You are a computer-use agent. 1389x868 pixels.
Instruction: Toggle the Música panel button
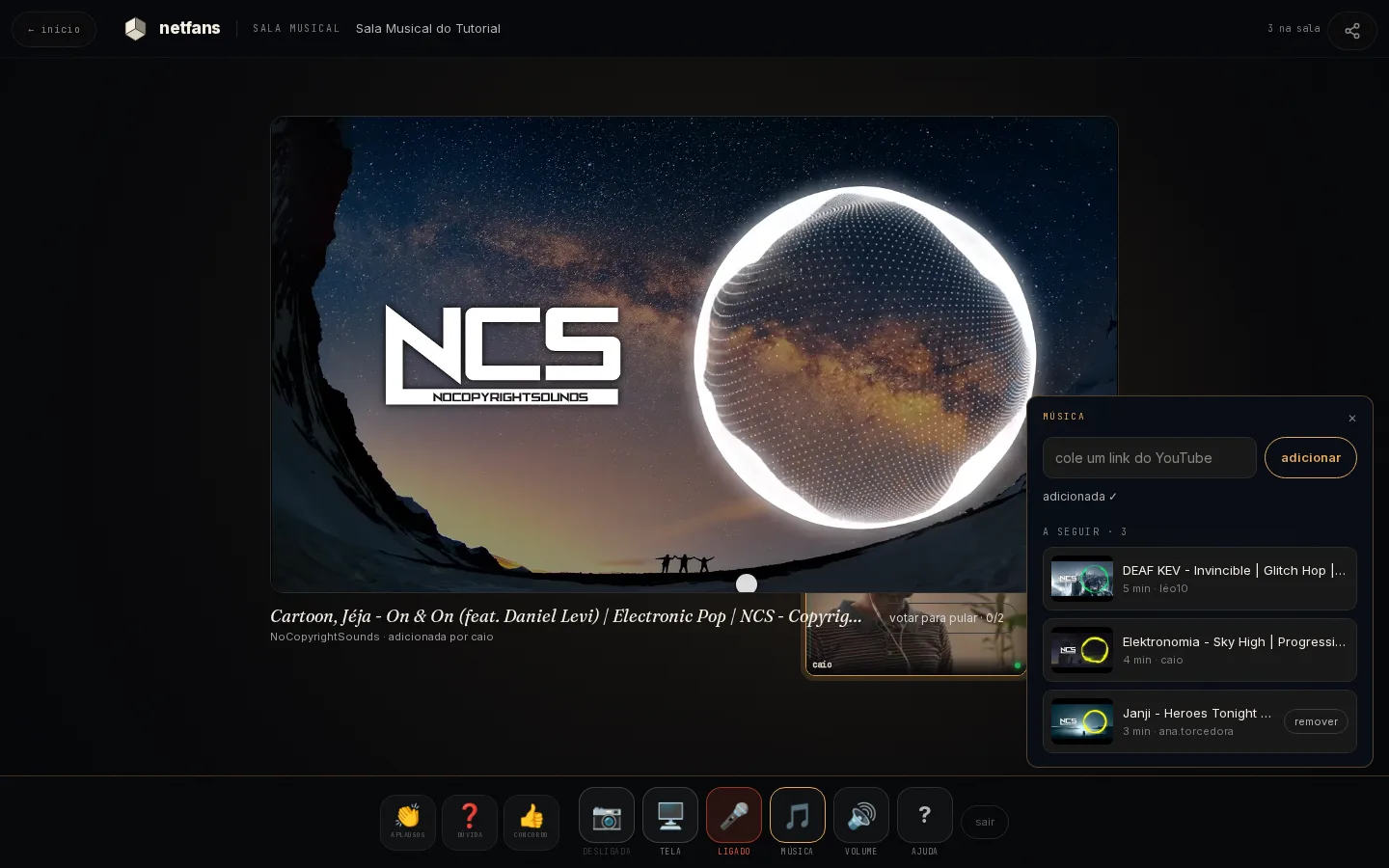pos(798,816)
